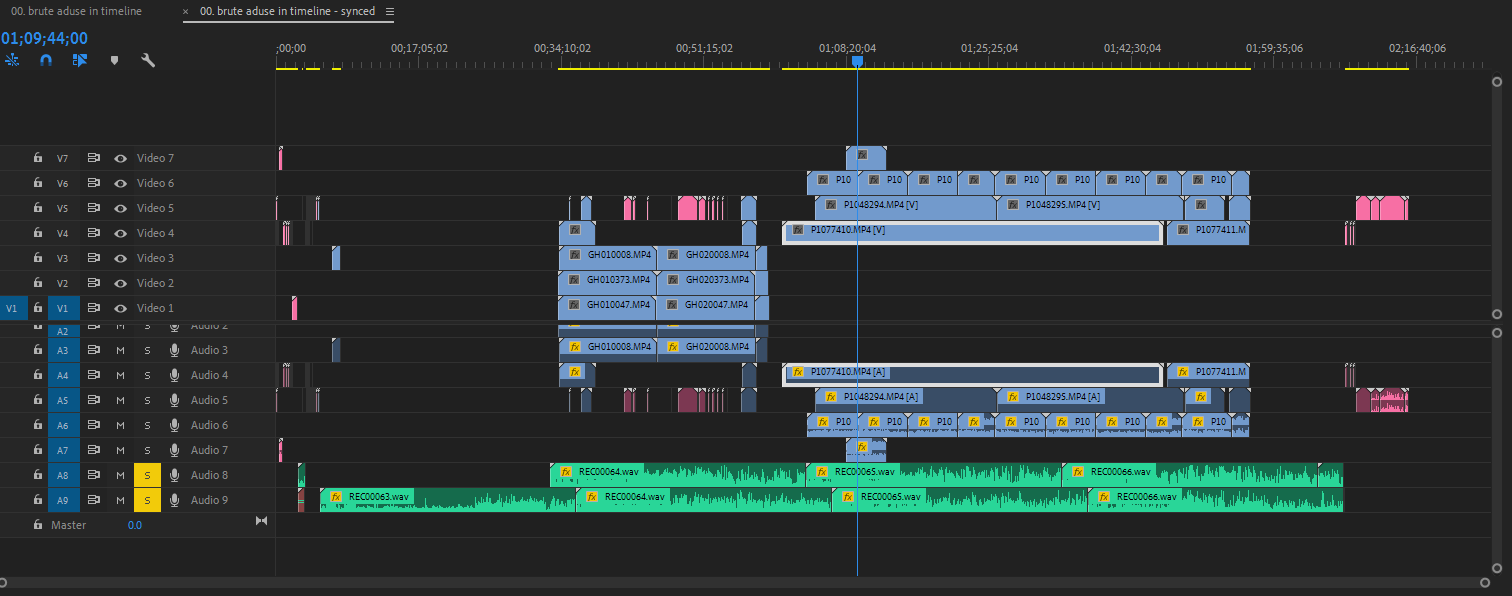1512x596 pixels.
Task: Hide the Video 5 track output
Action: tap(120, 208)
